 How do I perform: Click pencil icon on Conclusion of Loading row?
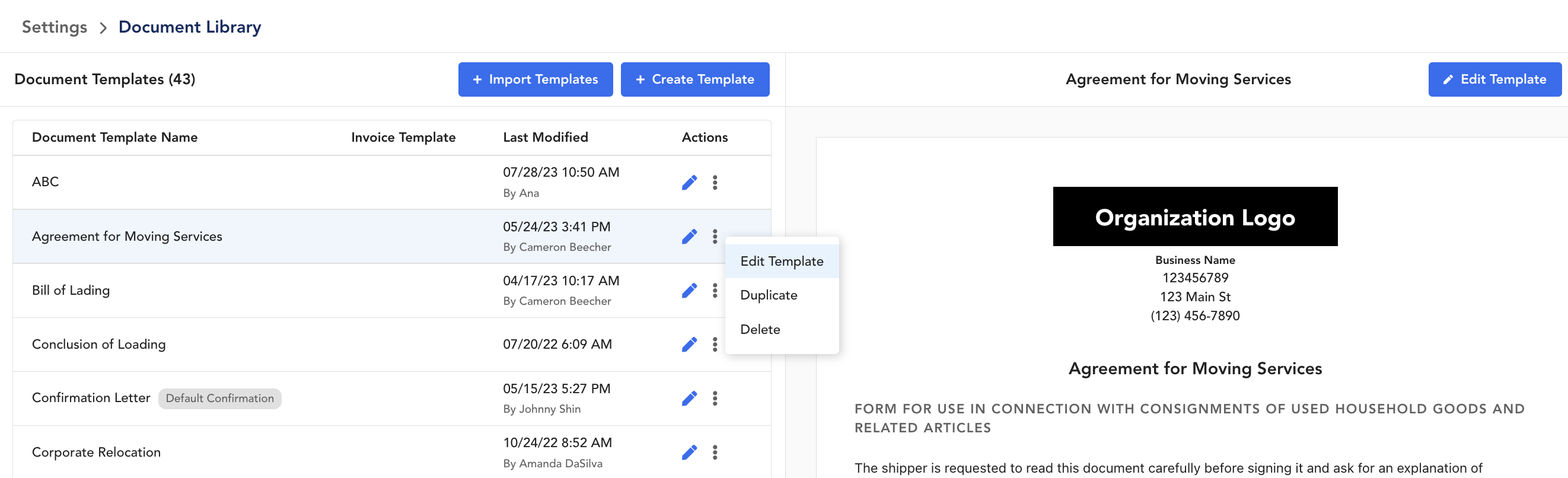tap(689, 344)
